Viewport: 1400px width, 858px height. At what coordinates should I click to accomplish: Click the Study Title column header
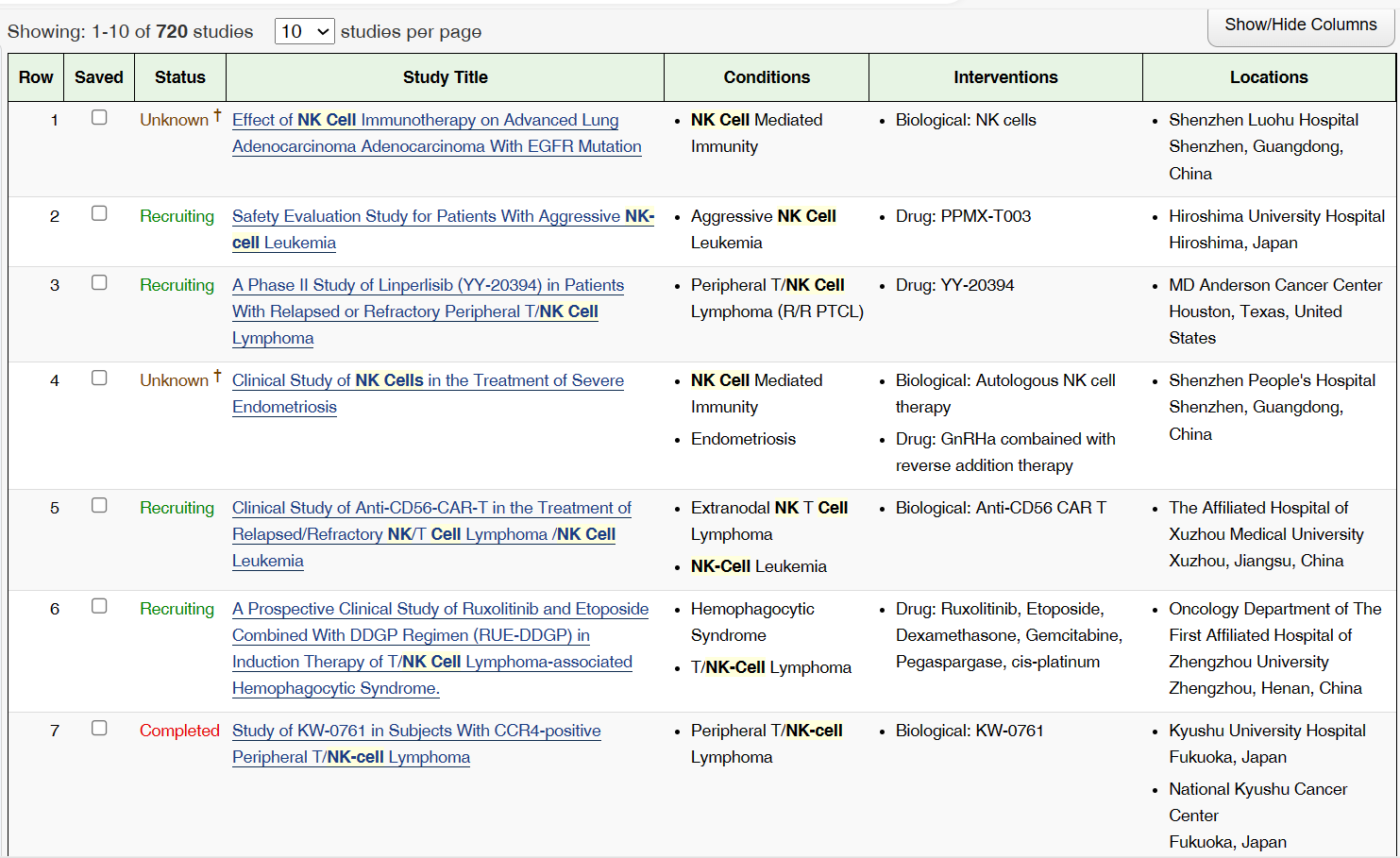point(445,77)
